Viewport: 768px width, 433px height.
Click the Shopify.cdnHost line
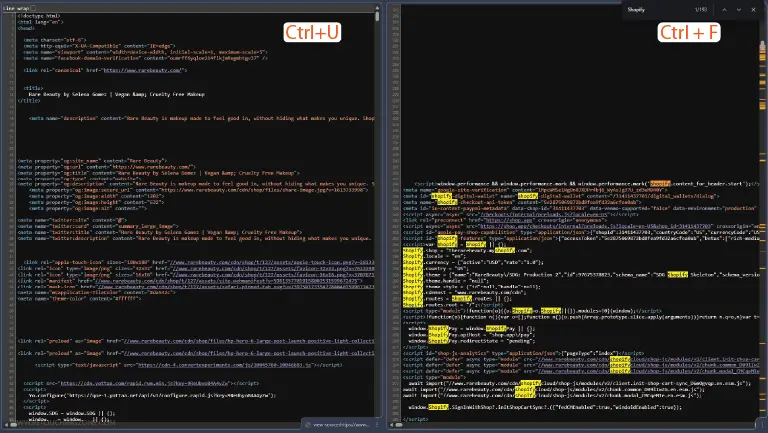pos(465,292)
